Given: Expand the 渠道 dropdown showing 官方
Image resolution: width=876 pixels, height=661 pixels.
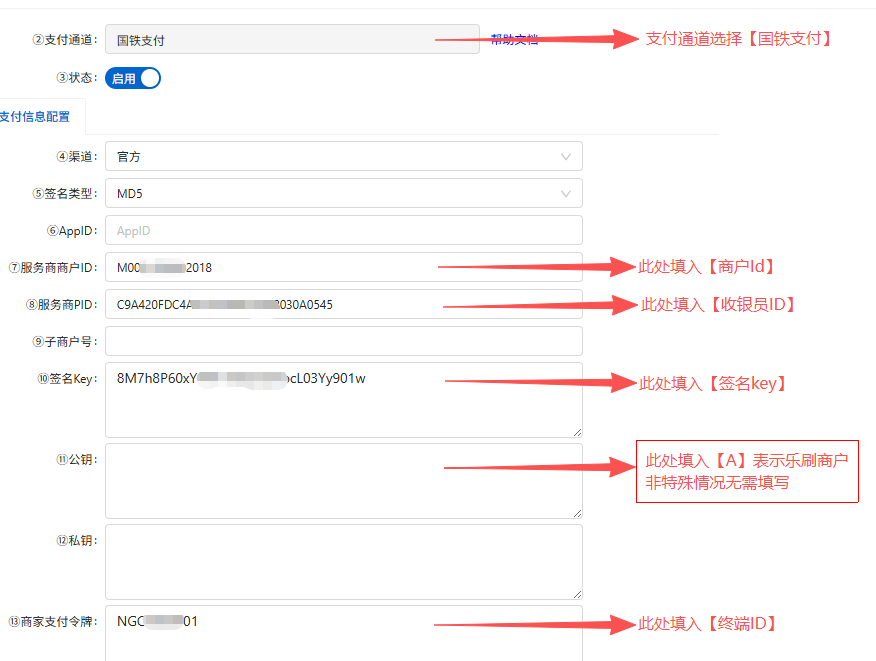Looking at the screenshot, I should [x=330, y=157].
